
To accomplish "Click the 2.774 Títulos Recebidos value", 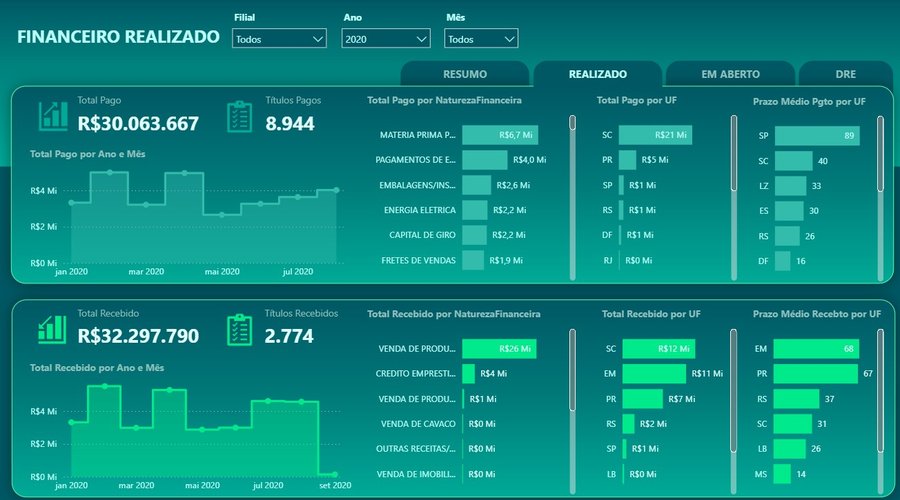I will [289, 336].
